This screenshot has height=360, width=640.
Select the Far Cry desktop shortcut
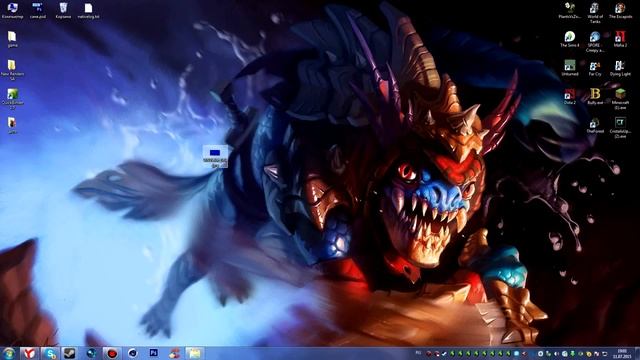coord(595,68)
